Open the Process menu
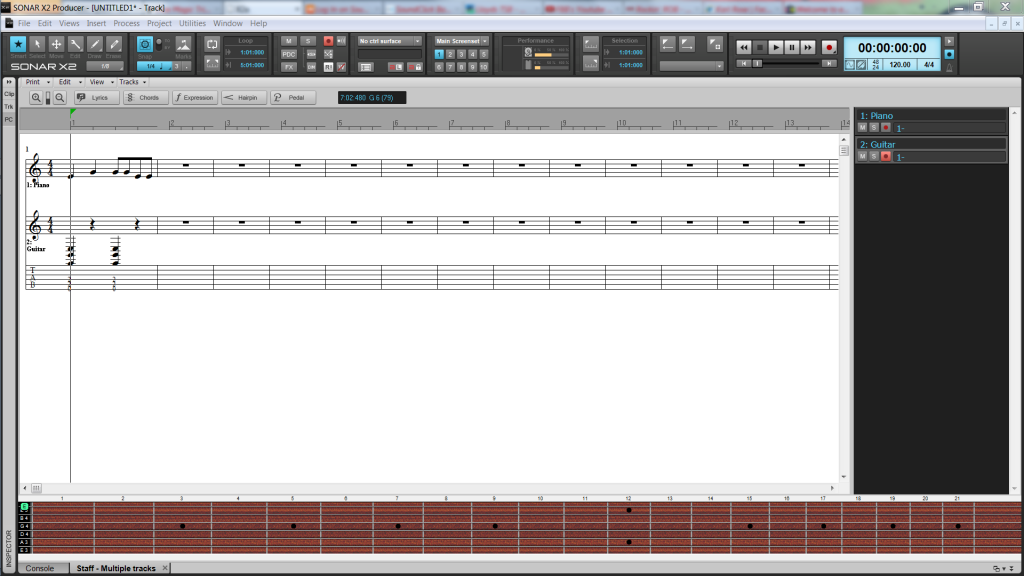 point(126,23)
